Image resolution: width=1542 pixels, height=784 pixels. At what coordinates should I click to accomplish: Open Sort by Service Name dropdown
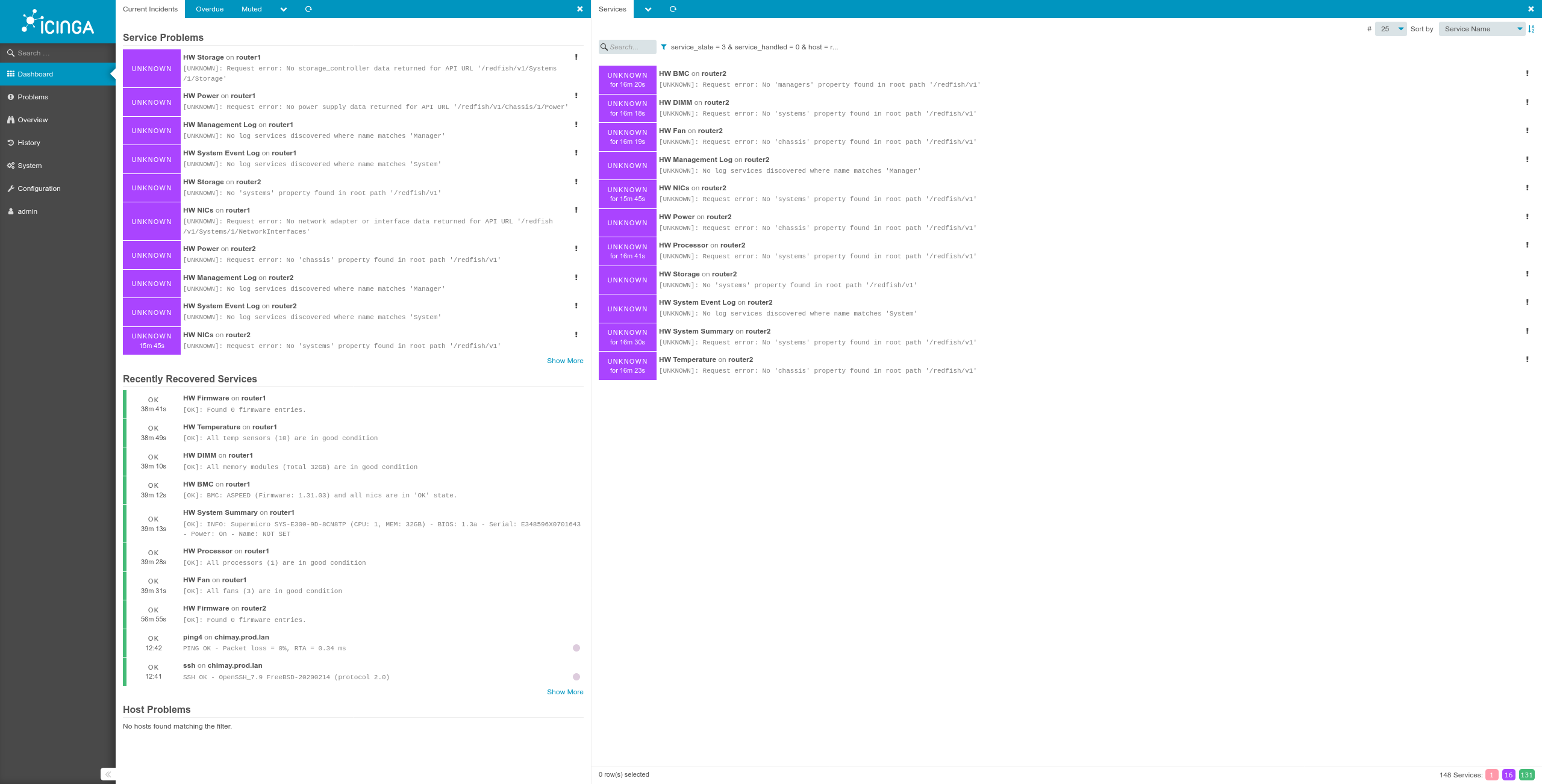coord(1481,29)
